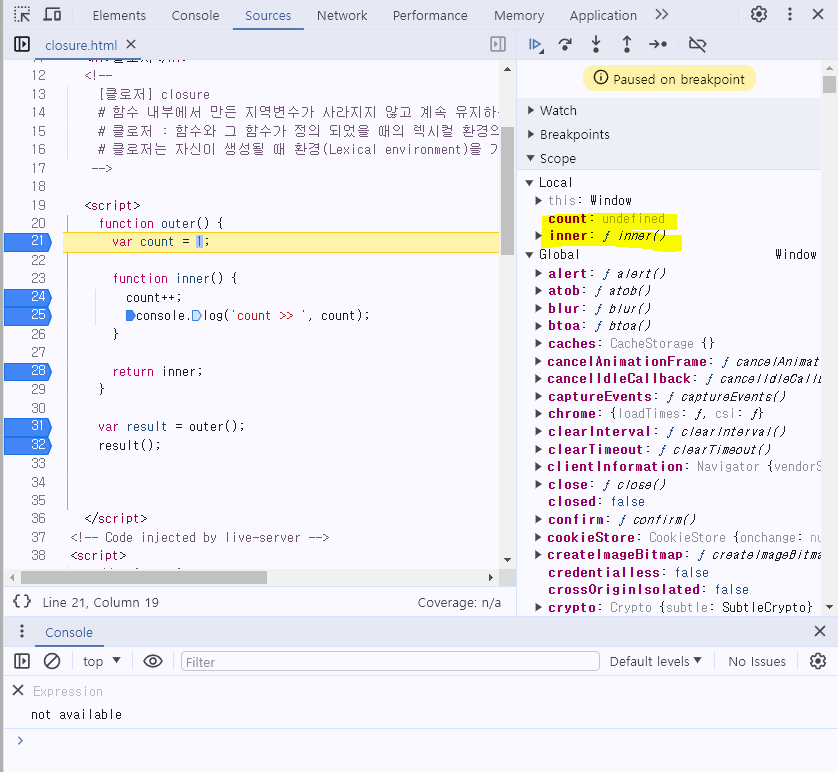The height and width of the screenshot is (772, 838).
Task: Step over next function call icon
Action: (x=565, y=44)
